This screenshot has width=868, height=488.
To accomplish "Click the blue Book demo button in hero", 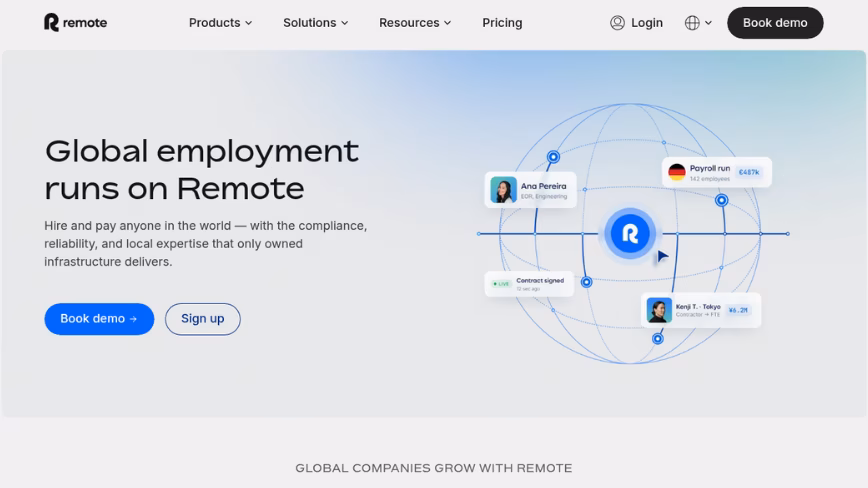I will (99, 319).
